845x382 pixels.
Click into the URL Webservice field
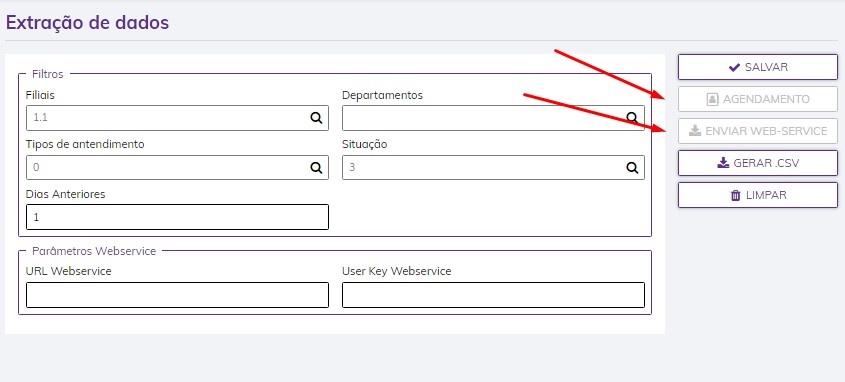pyautogui.click(x=177, y=295)
